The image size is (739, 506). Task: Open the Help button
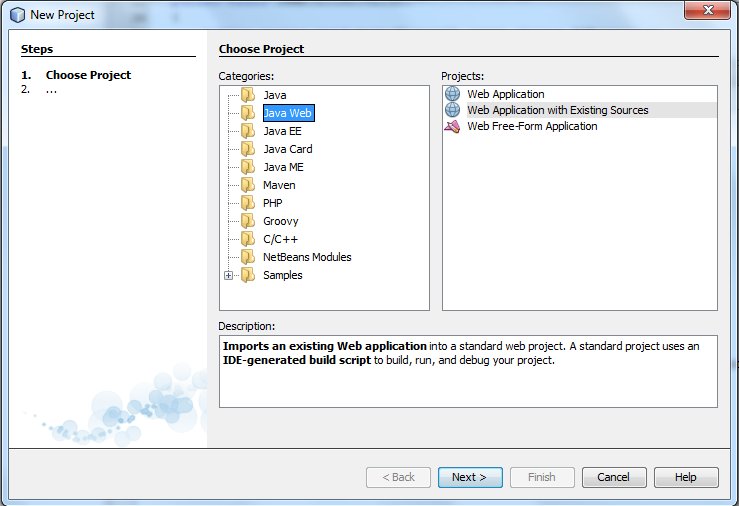(x=686, y=477)
